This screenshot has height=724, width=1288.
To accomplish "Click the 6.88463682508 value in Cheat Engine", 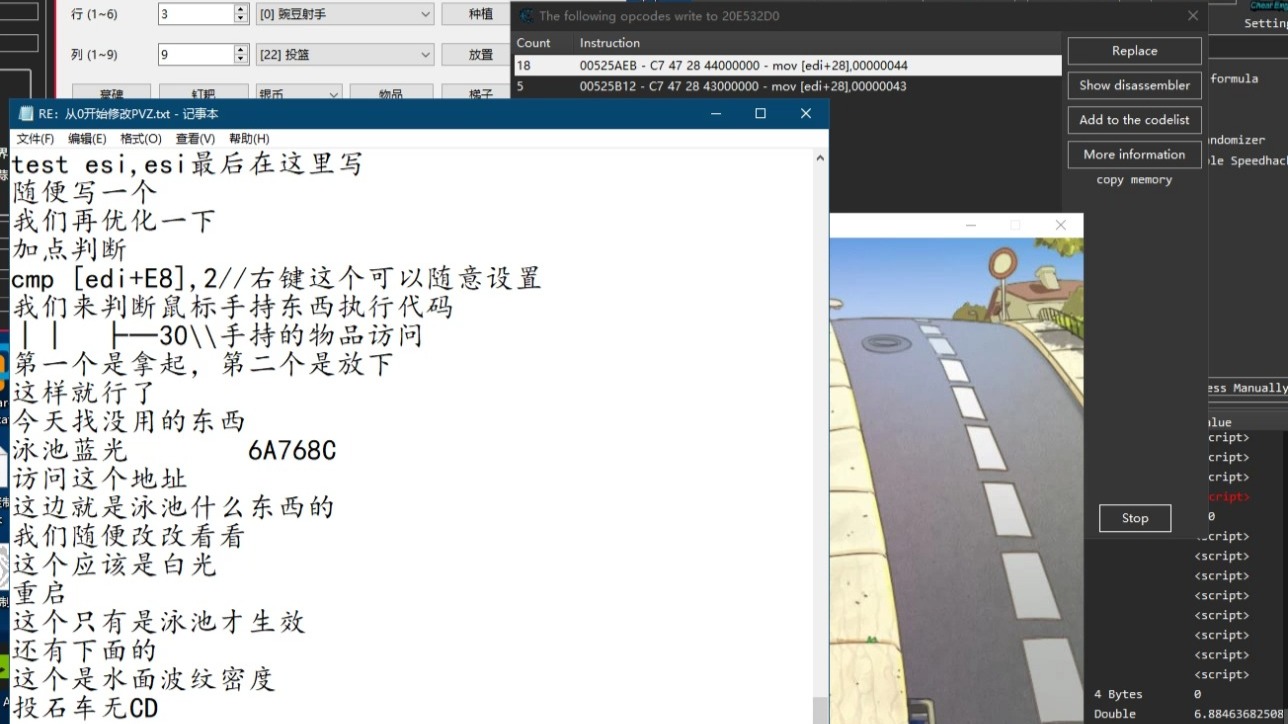I will point(1240,714).
